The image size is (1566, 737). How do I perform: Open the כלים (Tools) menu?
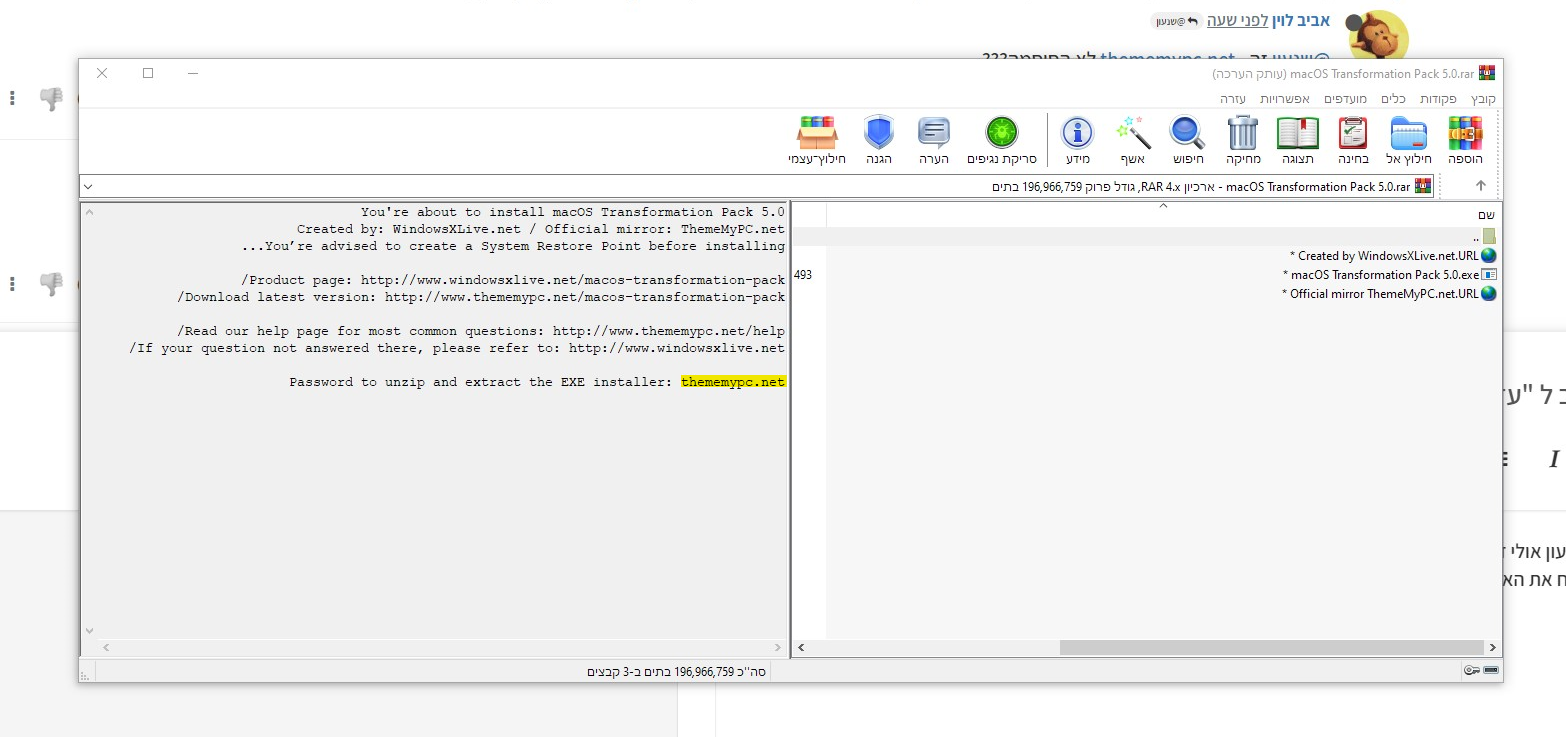(1394, 99)
